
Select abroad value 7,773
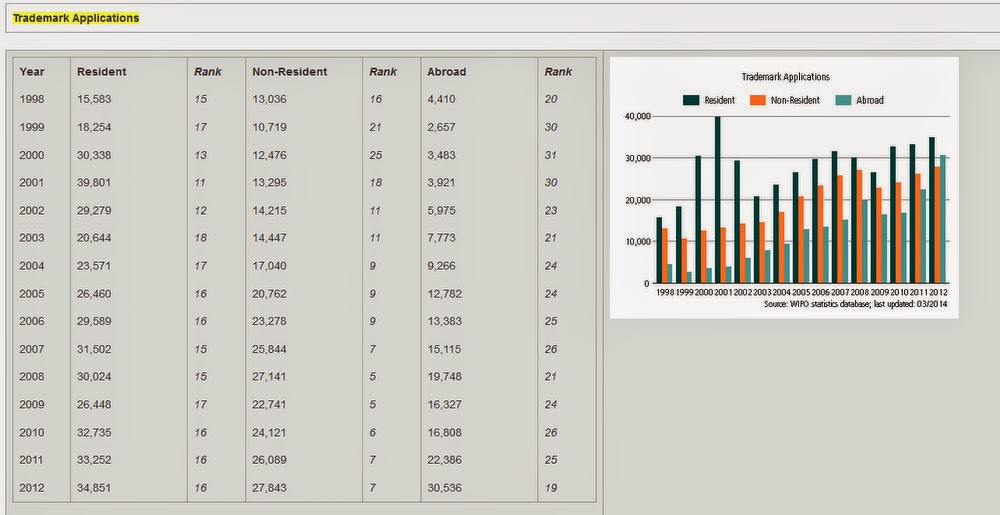click(441, 238)
